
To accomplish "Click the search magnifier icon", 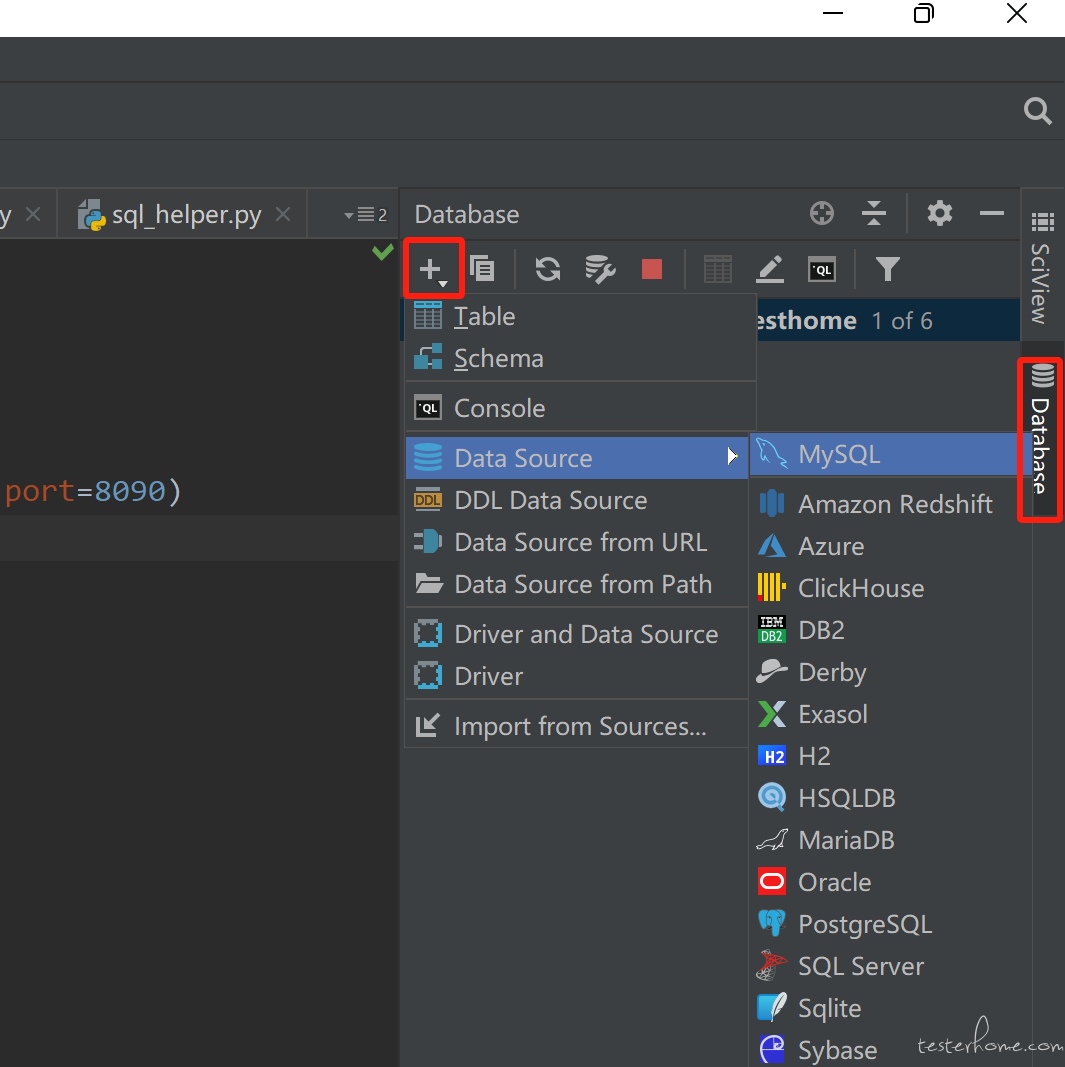I will [1038, 110].
